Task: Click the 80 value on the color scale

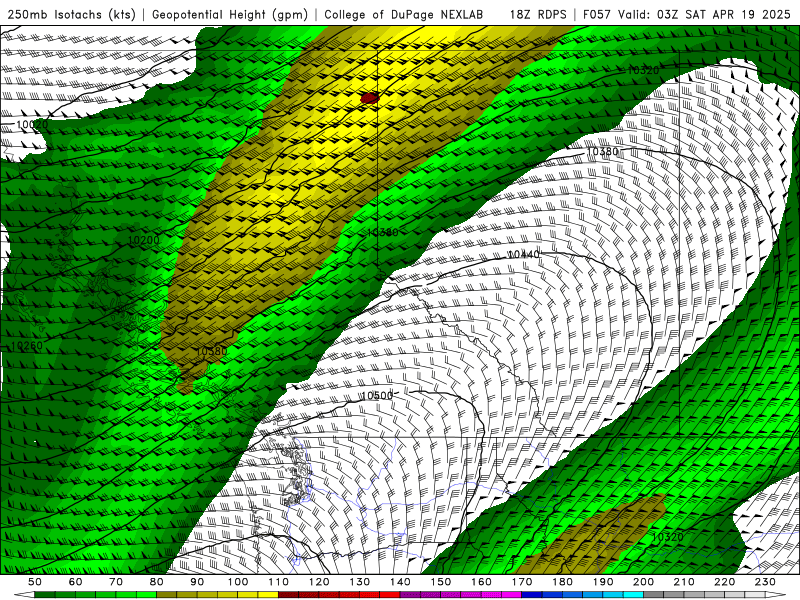Action: pyautogui.click(x=156, y=582)
